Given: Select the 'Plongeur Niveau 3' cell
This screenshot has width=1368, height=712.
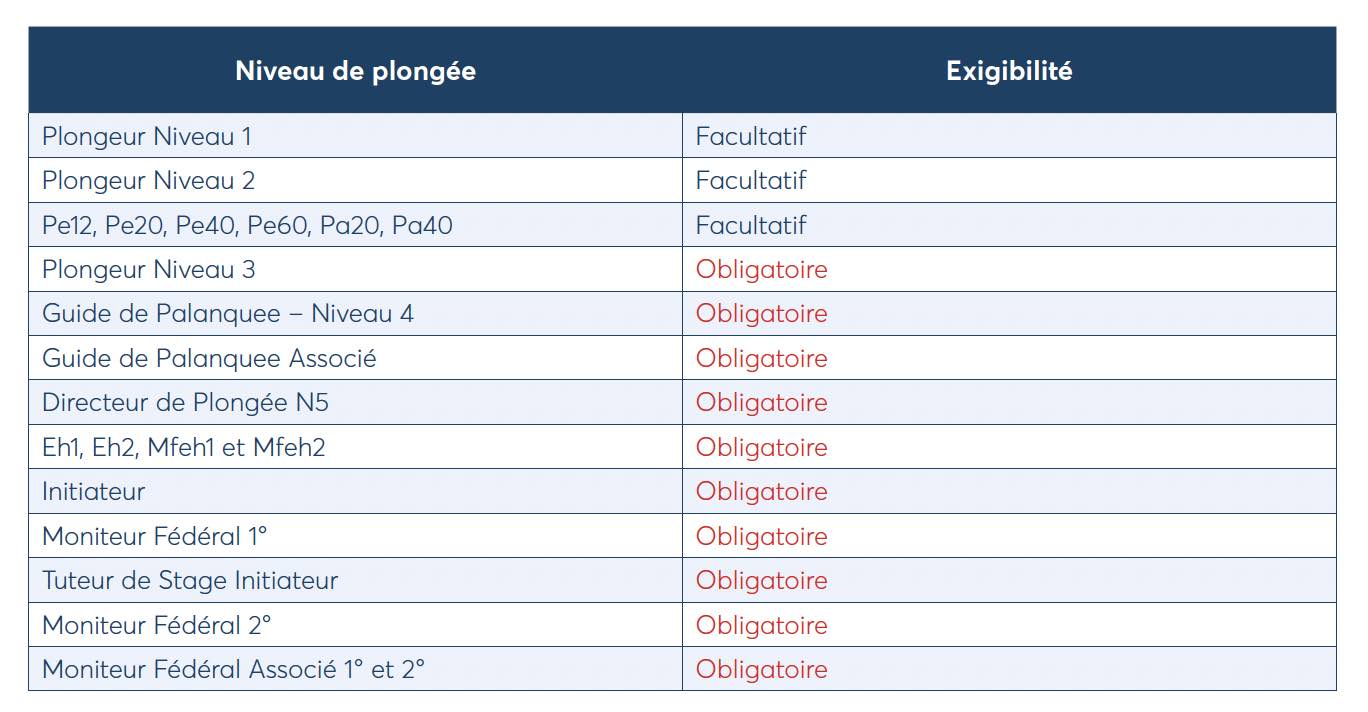Looking at the screenshot, I should click(x=356, y=269).
